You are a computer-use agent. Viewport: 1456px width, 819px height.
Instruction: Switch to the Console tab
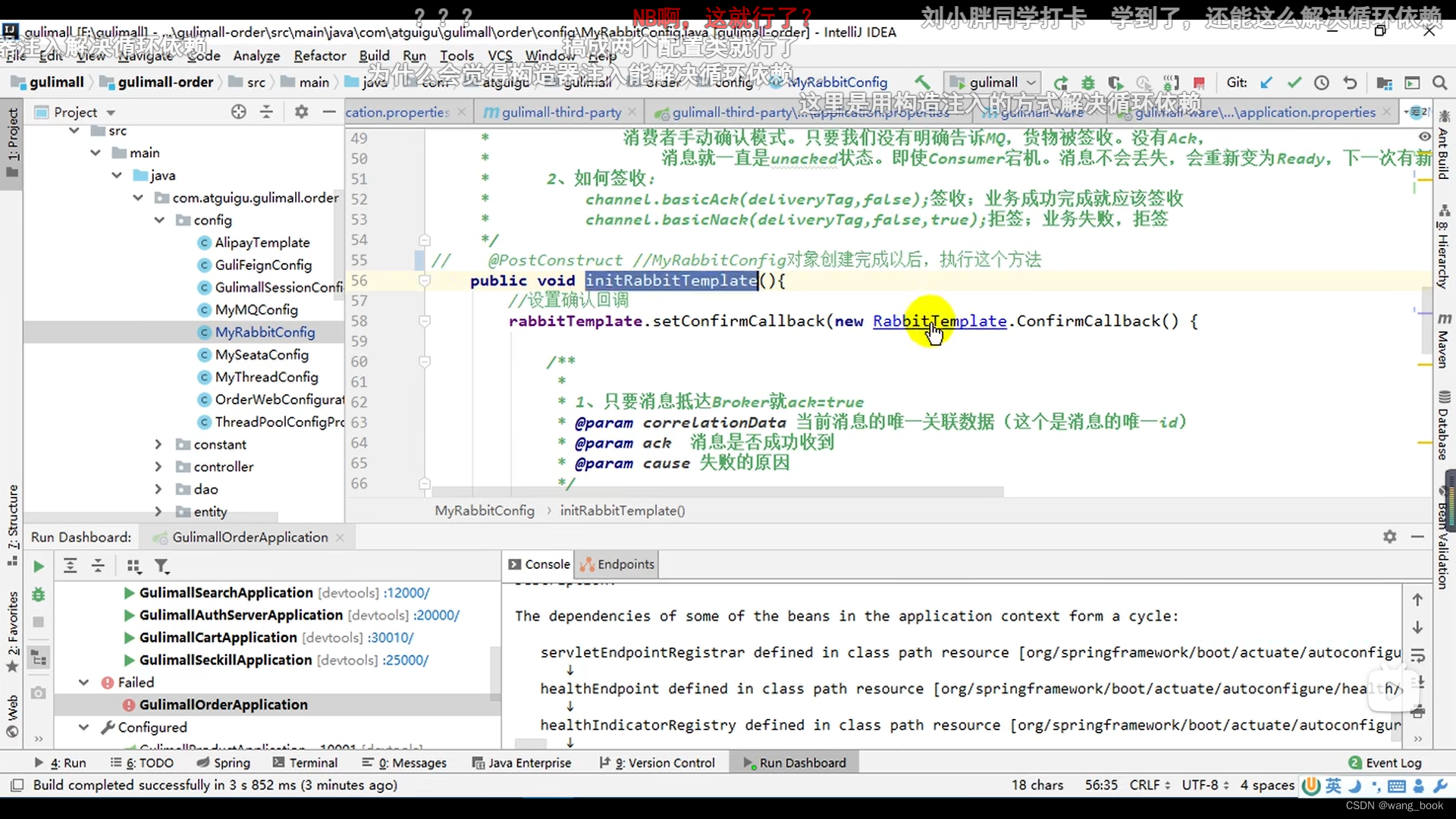539,564
